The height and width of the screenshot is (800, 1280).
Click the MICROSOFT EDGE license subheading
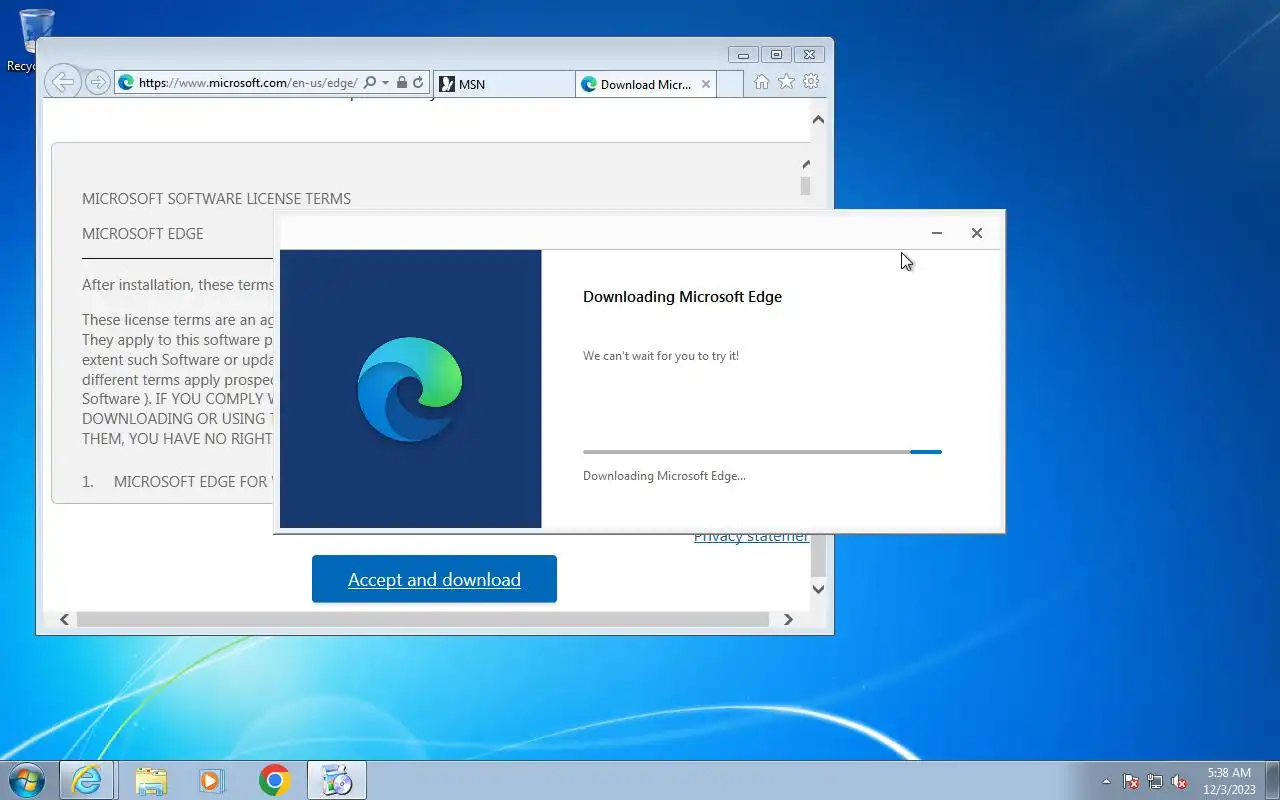[142, 234]
